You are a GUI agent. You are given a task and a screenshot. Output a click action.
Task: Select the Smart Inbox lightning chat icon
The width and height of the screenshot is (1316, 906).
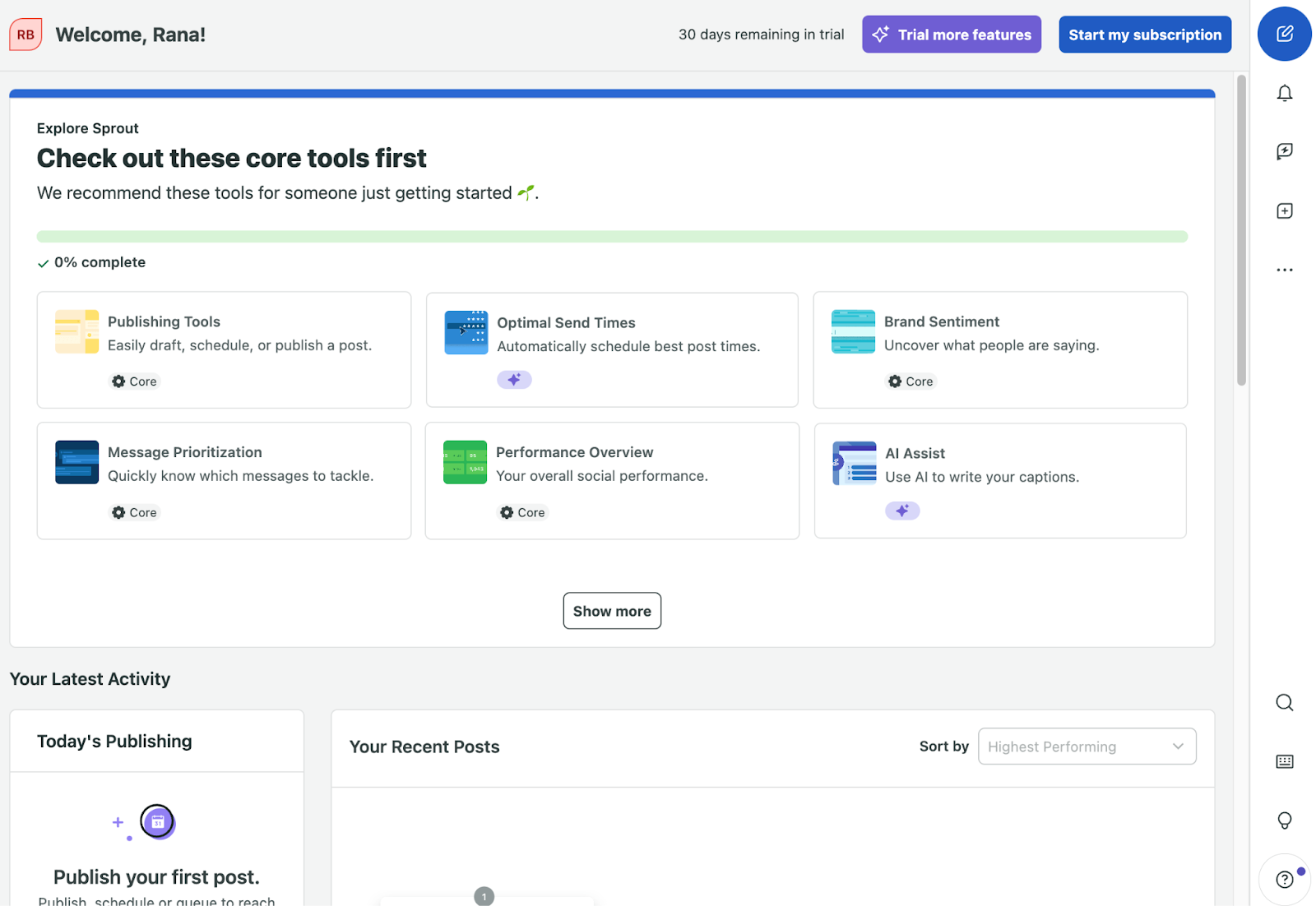point(1284,151)
